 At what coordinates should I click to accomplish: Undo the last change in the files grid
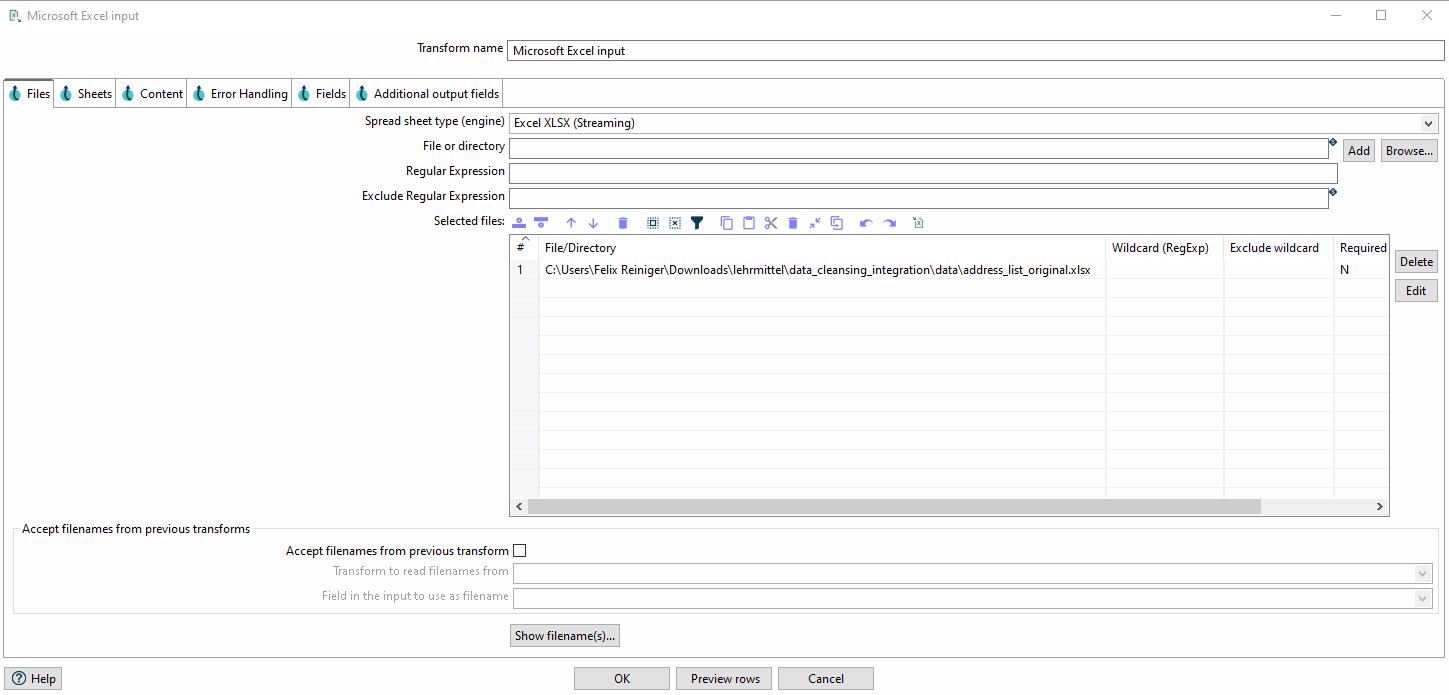coord(865,222)
